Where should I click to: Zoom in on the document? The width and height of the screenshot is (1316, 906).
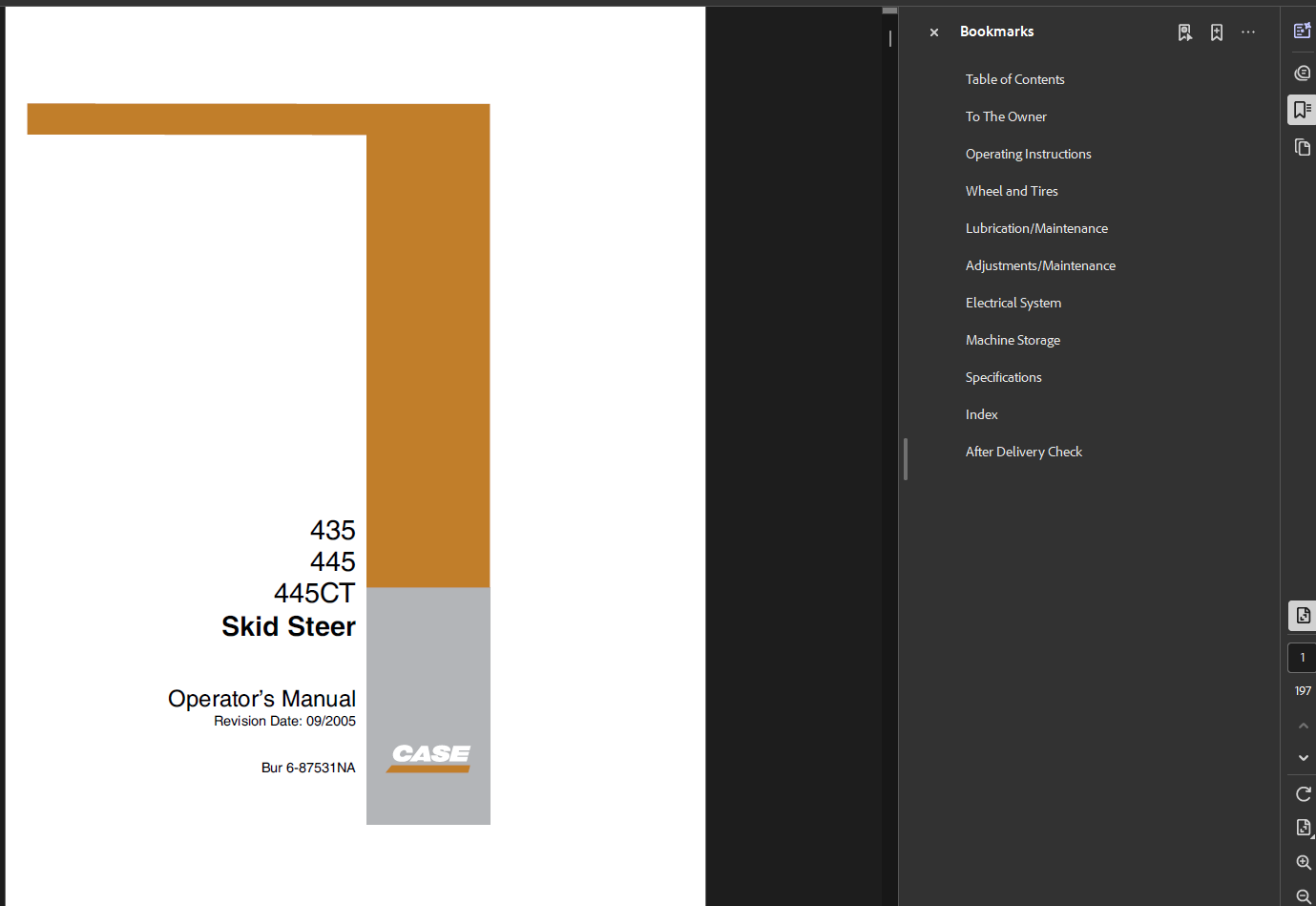click(x=1304, y=862)
